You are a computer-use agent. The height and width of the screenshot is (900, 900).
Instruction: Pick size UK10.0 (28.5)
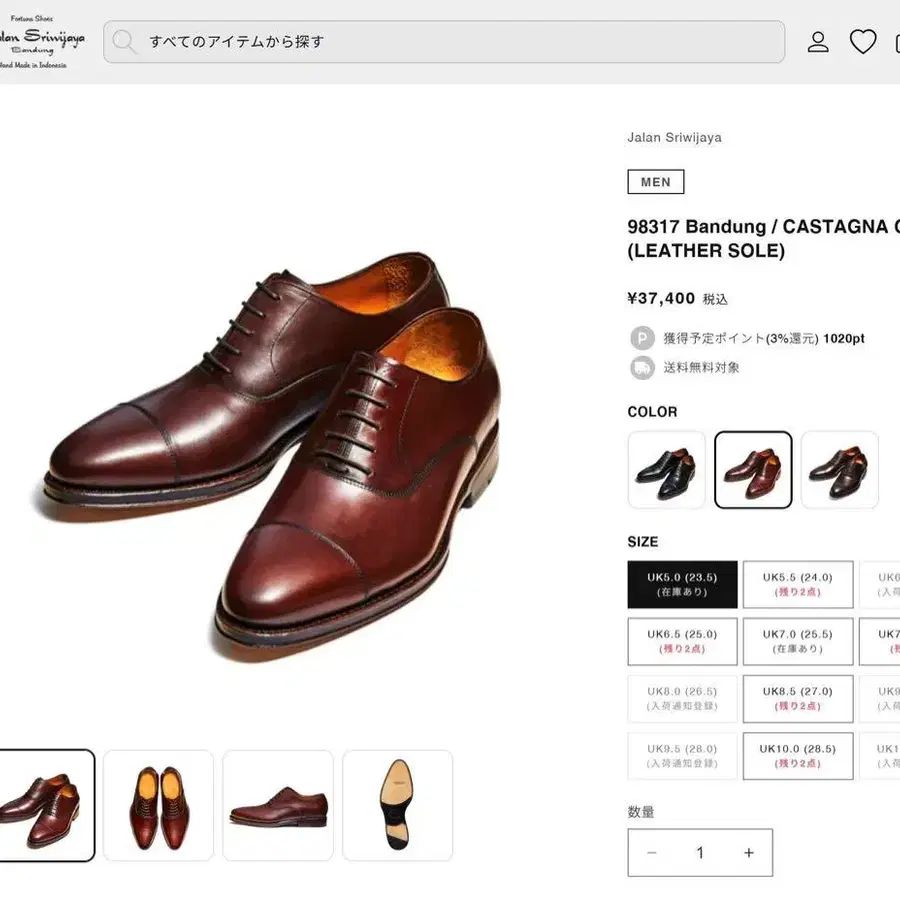[797, 755]
